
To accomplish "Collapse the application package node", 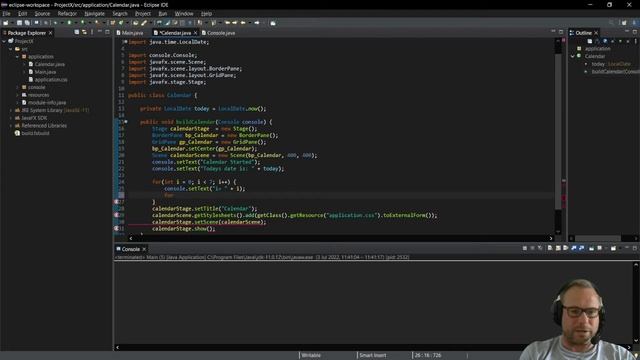I will pos(17,57).
